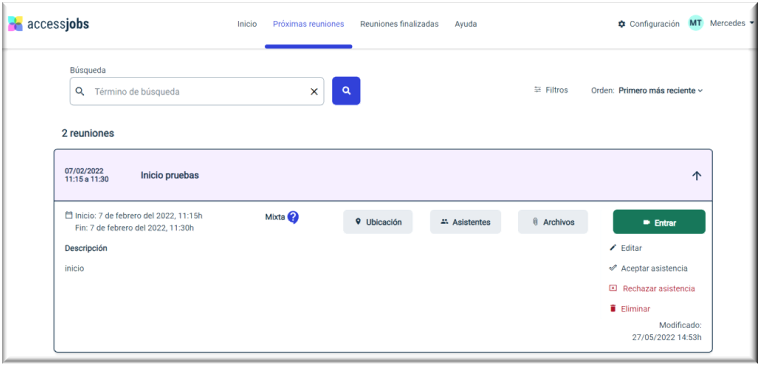The height and width of the screenshot is (366, 760).
Task: Click the Fin: 7 de febrero date line
Action: [135, 228]
